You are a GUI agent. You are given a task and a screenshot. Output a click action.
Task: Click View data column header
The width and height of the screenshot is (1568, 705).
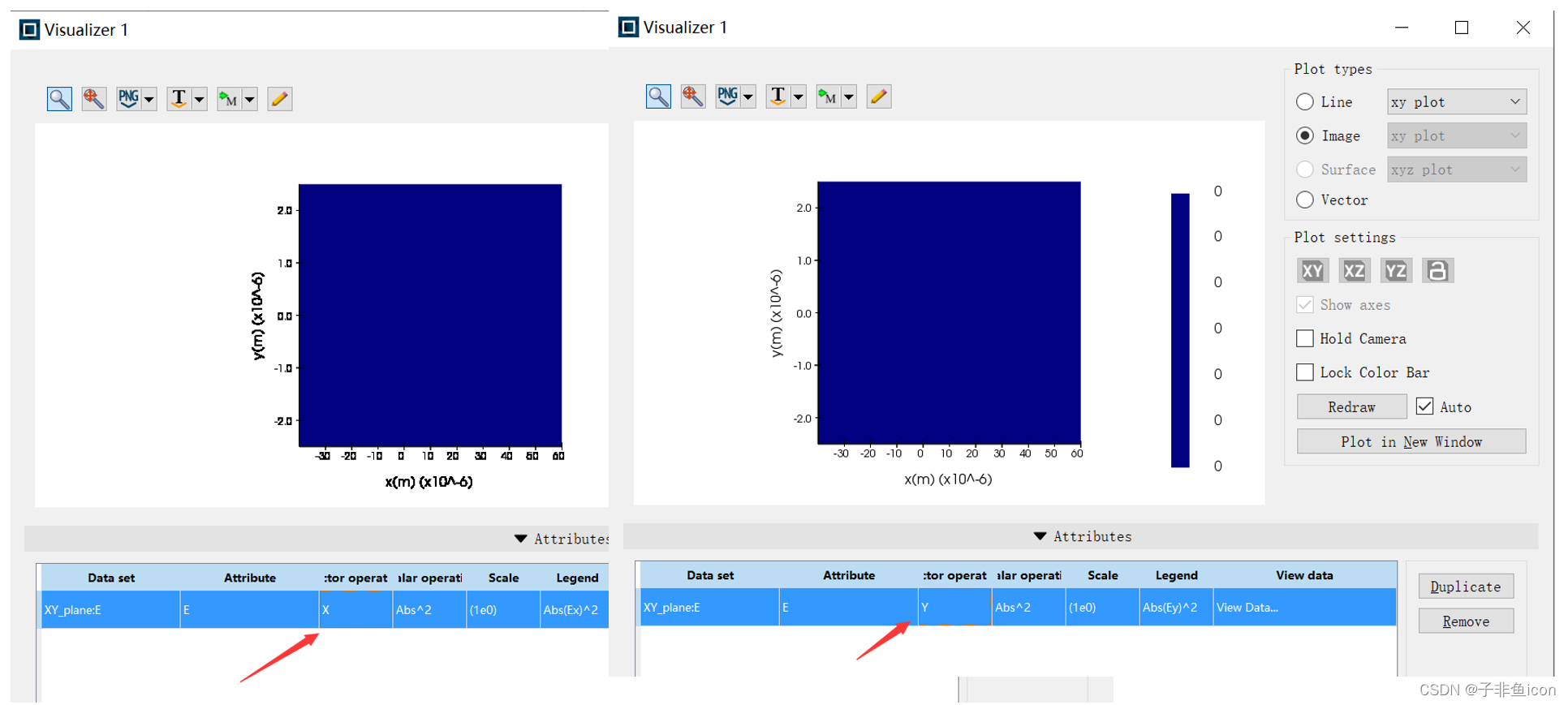coord(1304,575)
